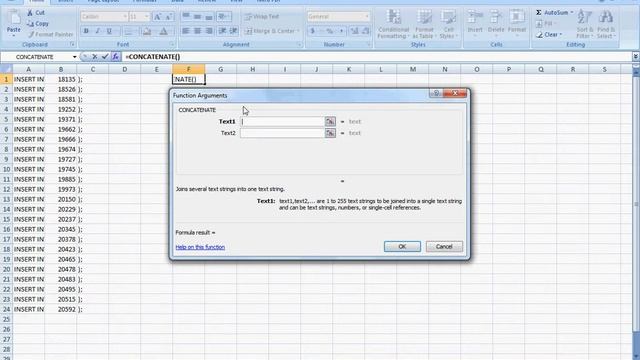
Task: Toggle Underline formatting
Action: (x=109, y=31)
